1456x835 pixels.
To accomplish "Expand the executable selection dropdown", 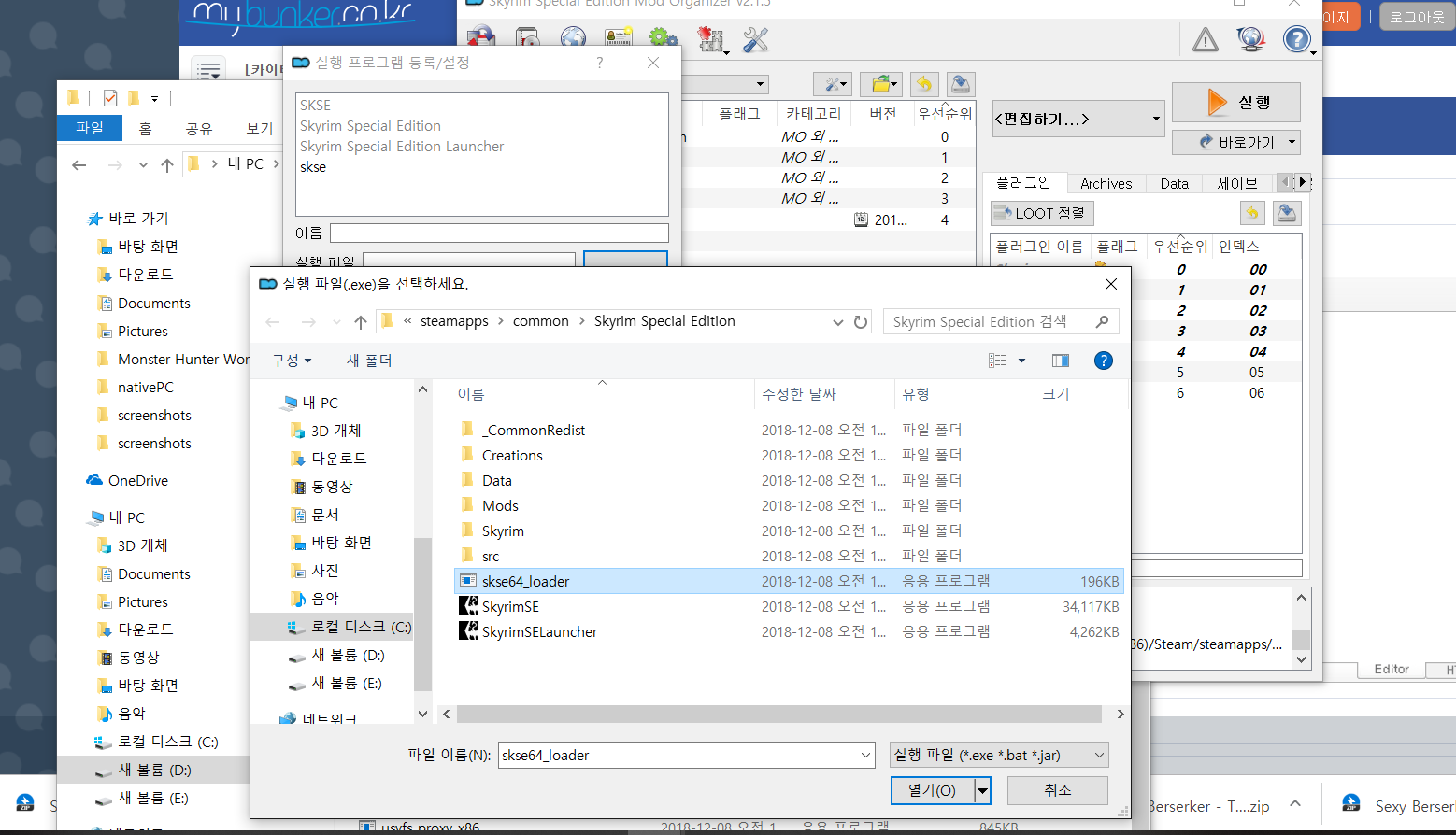I will pyautogui.click(x=1078, y=119).
